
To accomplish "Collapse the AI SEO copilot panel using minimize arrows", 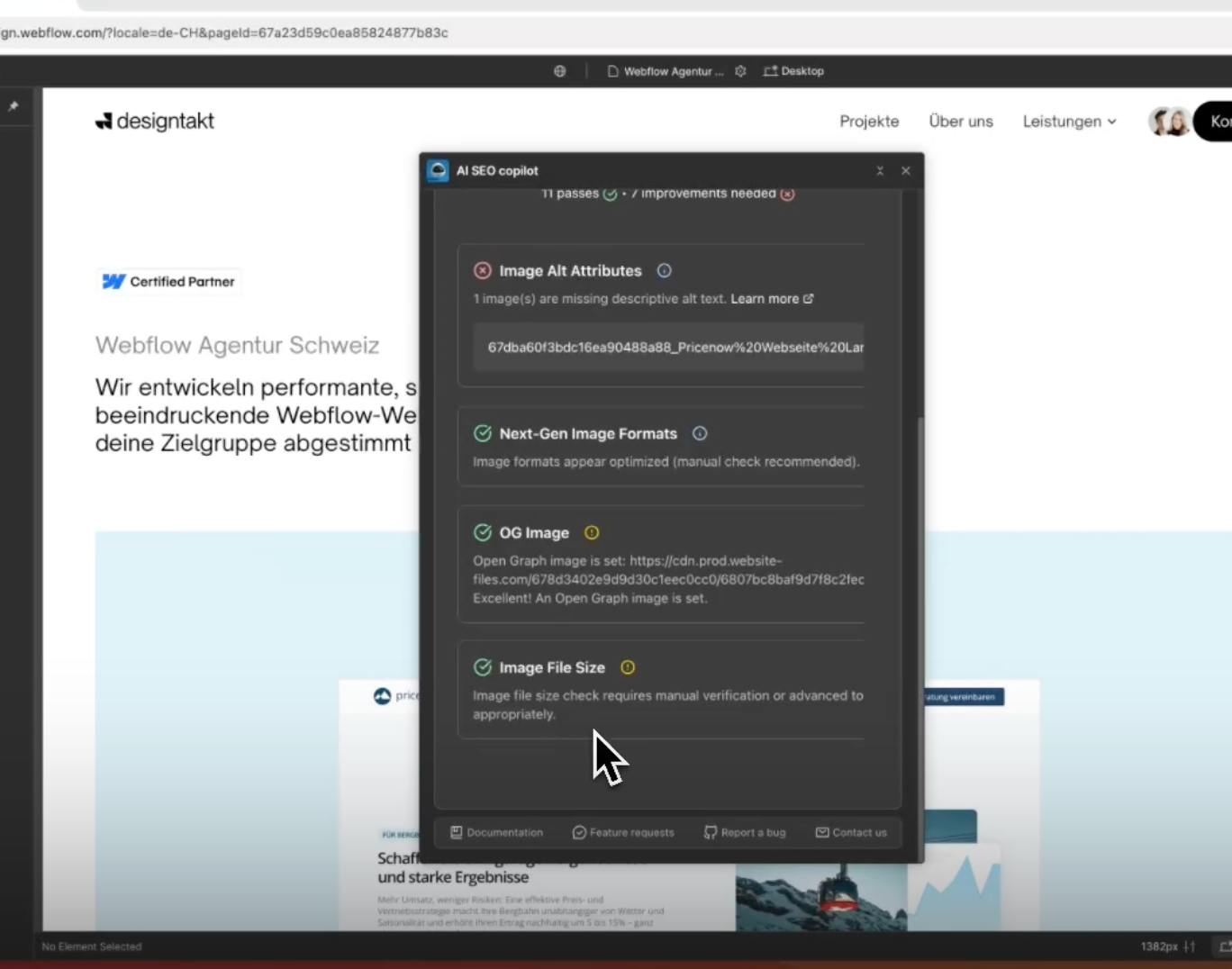I will pyautogui.click(x=880, y=170).
